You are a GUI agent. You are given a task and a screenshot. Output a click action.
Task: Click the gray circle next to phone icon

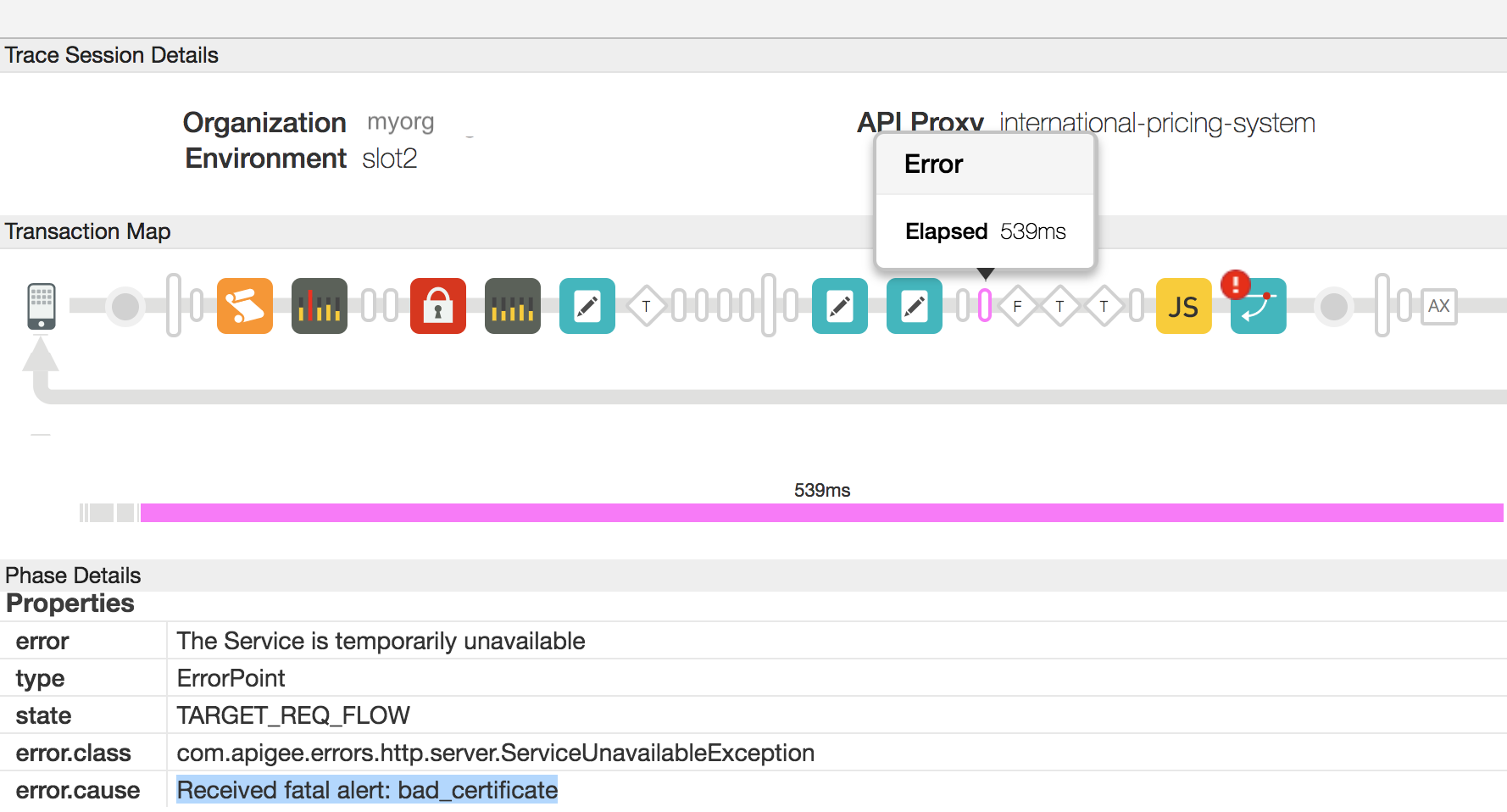125,306
